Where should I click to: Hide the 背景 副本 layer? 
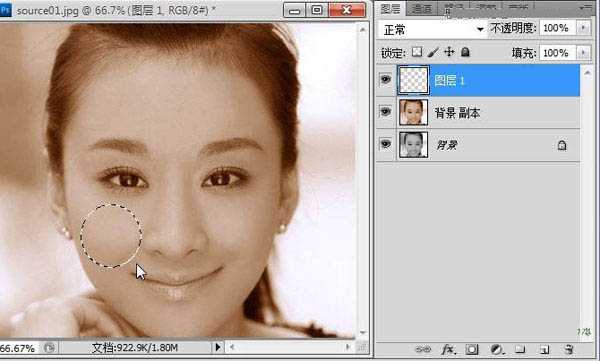[x=385, y=112]
